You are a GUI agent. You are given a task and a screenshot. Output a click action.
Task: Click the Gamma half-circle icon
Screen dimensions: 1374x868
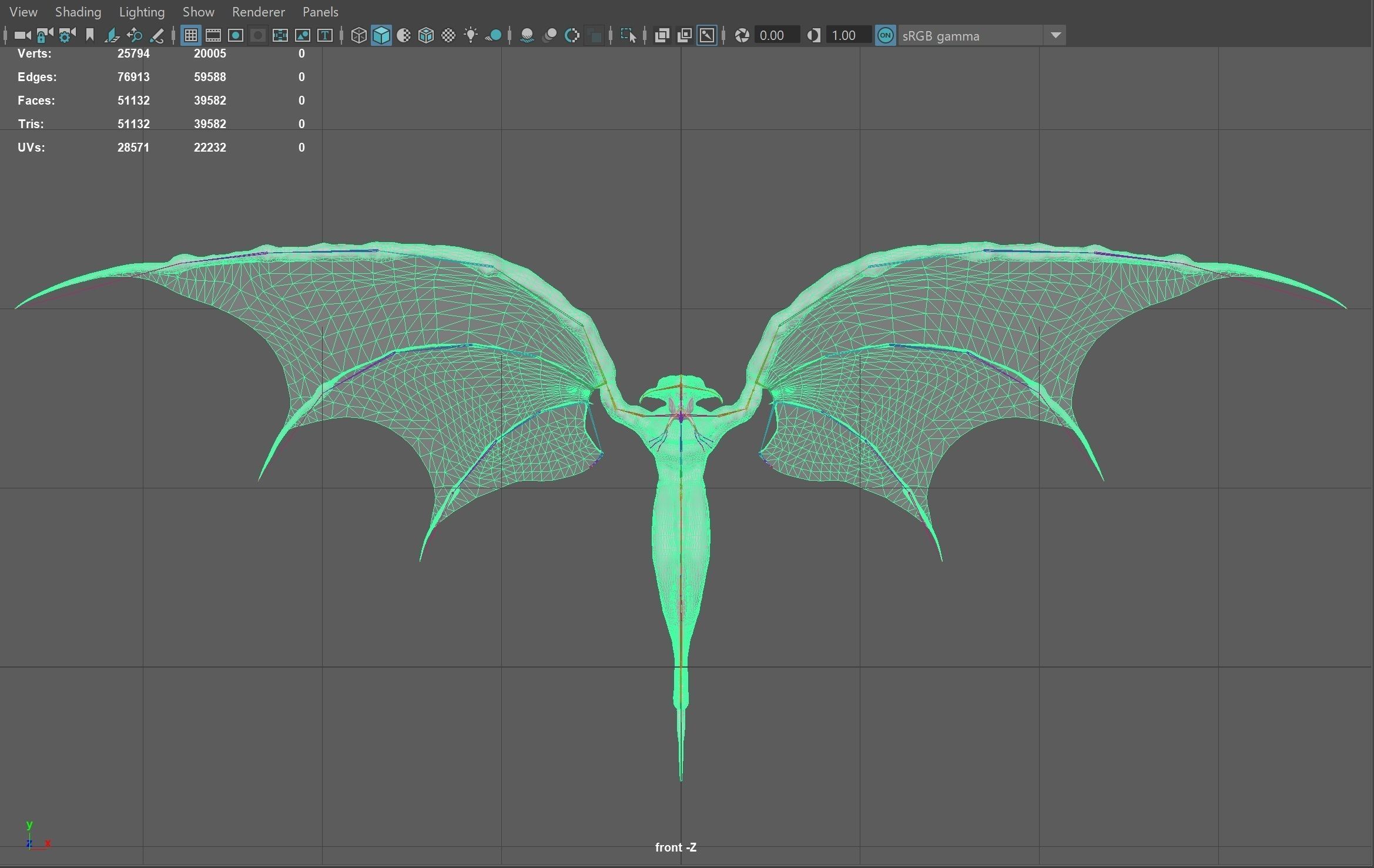tap(813, 36)
